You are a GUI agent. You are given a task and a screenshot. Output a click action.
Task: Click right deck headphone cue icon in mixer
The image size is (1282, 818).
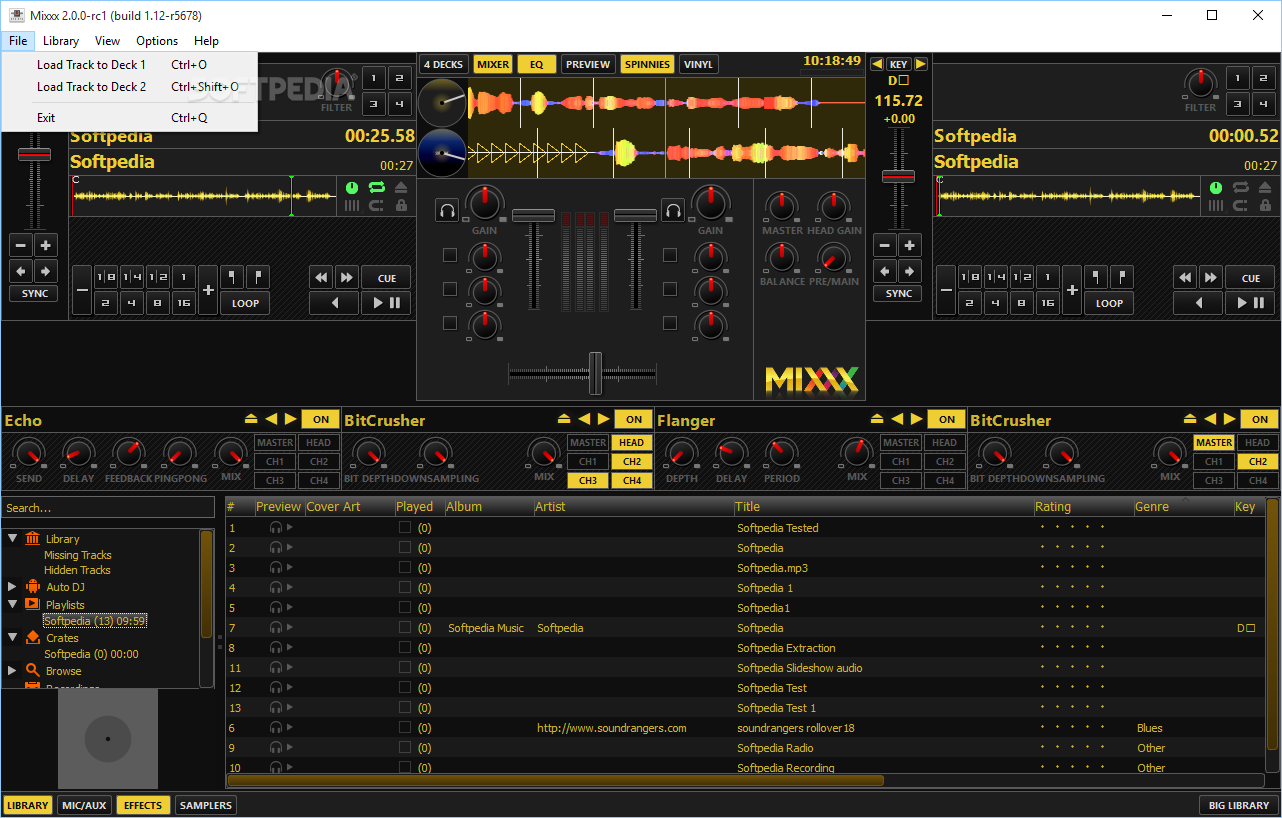point(672,210)
